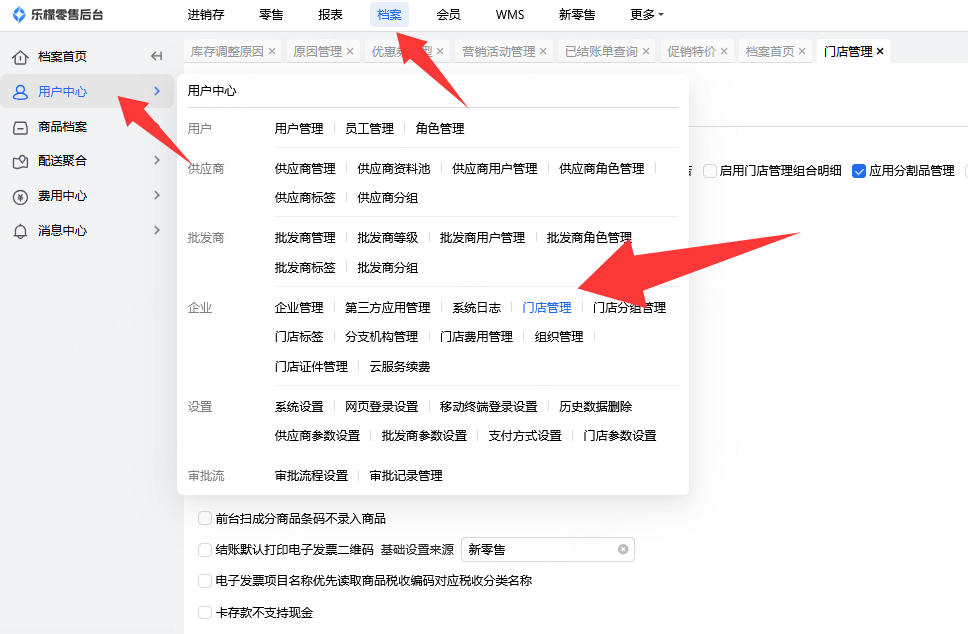Open 组织管理 link
Screen dimensions: 968x634
point(559,336)
